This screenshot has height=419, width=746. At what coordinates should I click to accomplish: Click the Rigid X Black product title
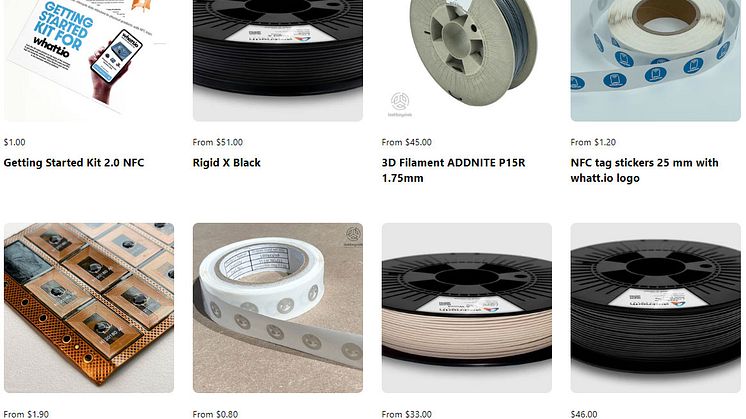tap(226, 163)
